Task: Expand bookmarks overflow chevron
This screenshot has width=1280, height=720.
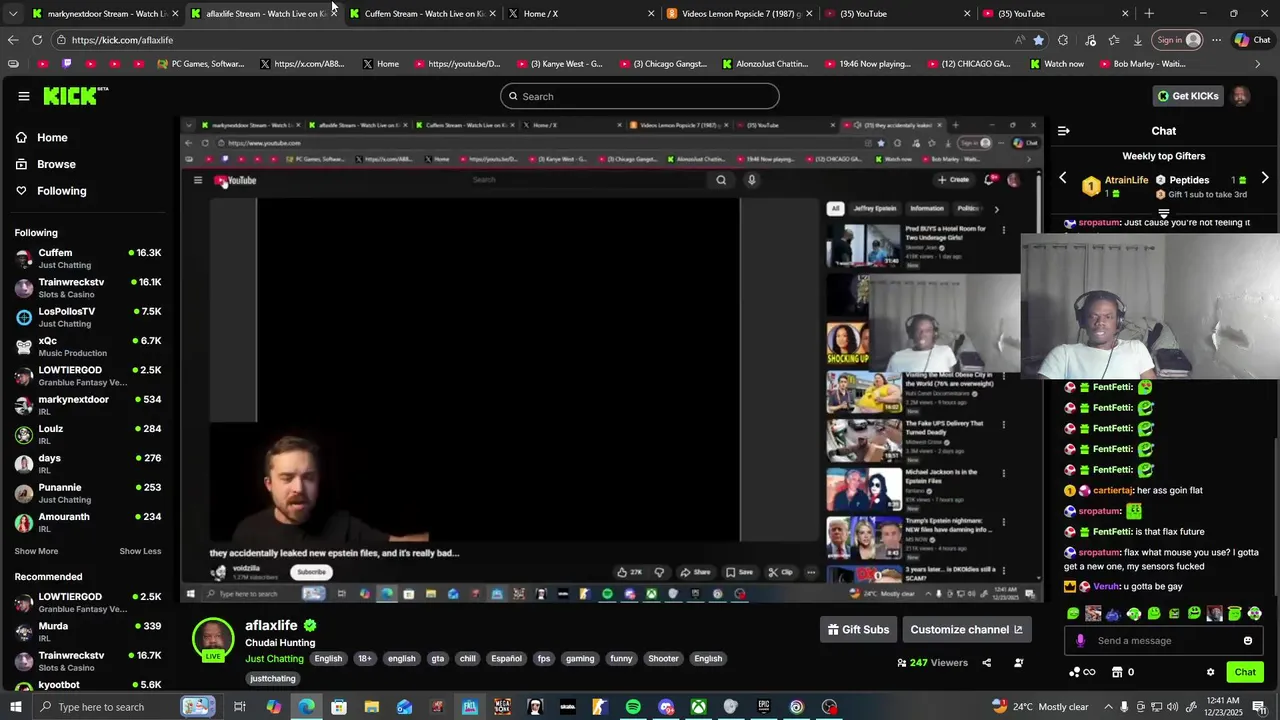Action: coord(1258,64)
